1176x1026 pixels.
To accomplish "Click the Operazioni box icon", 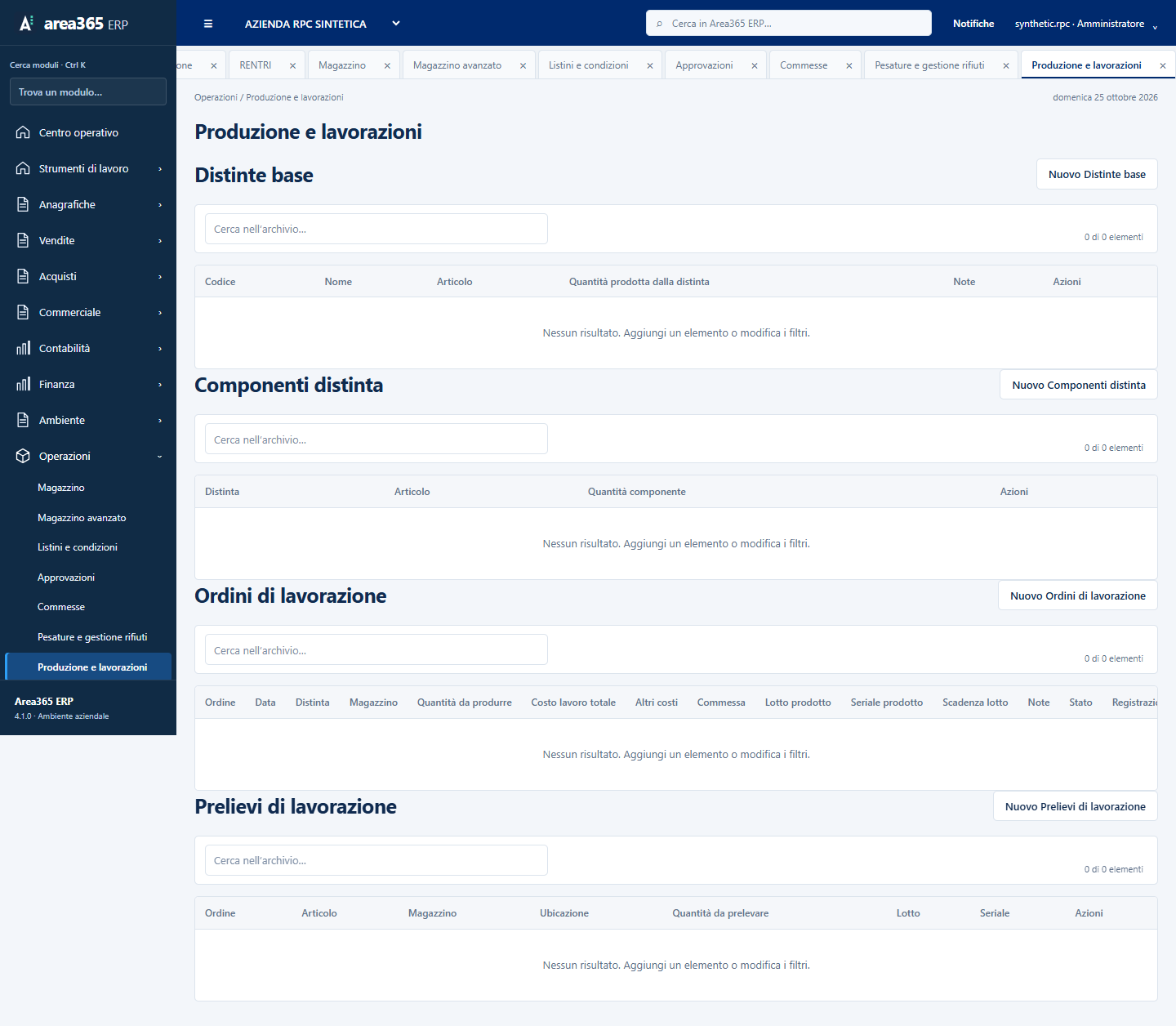I will pos(23,456).
